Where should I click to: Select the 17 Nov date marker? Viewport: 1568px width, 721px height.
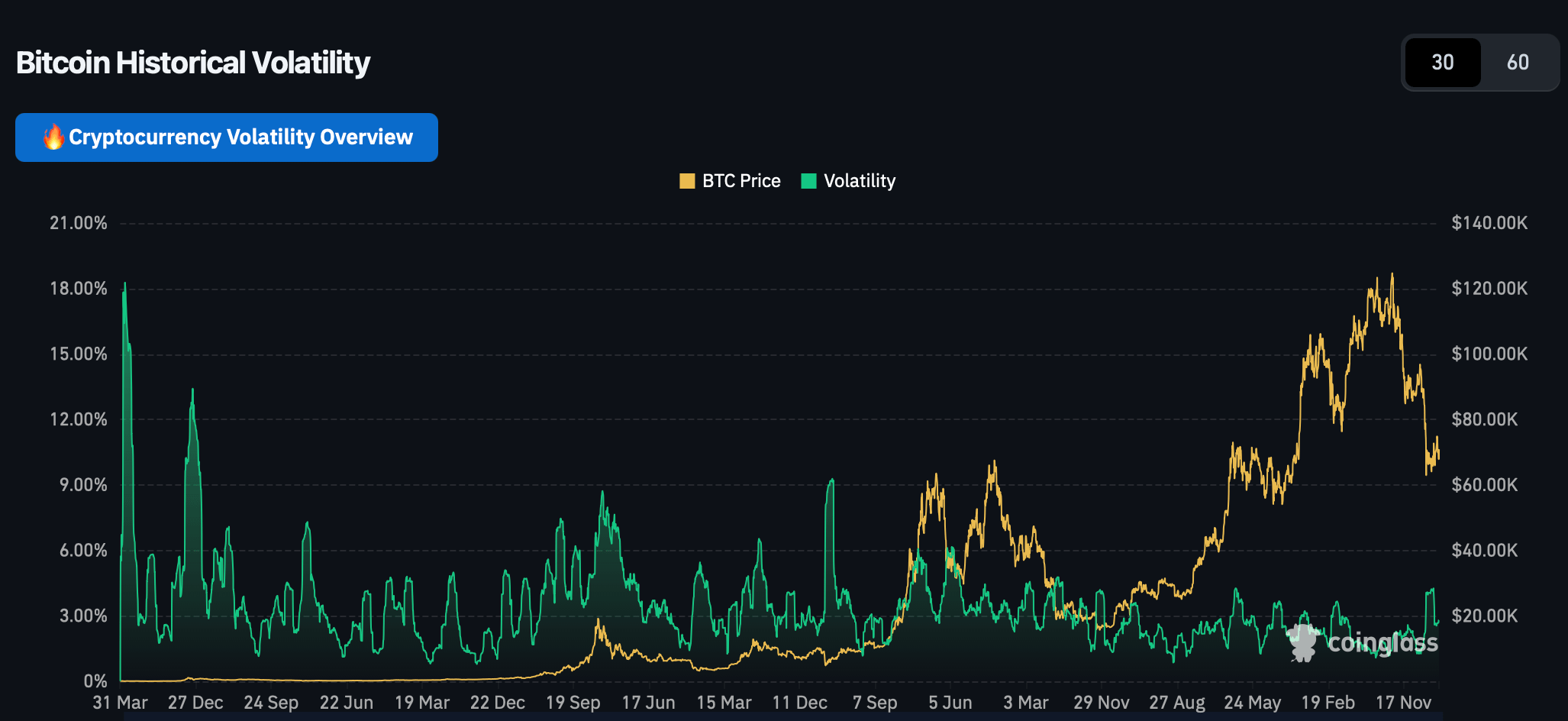(x=1403, y=703)
